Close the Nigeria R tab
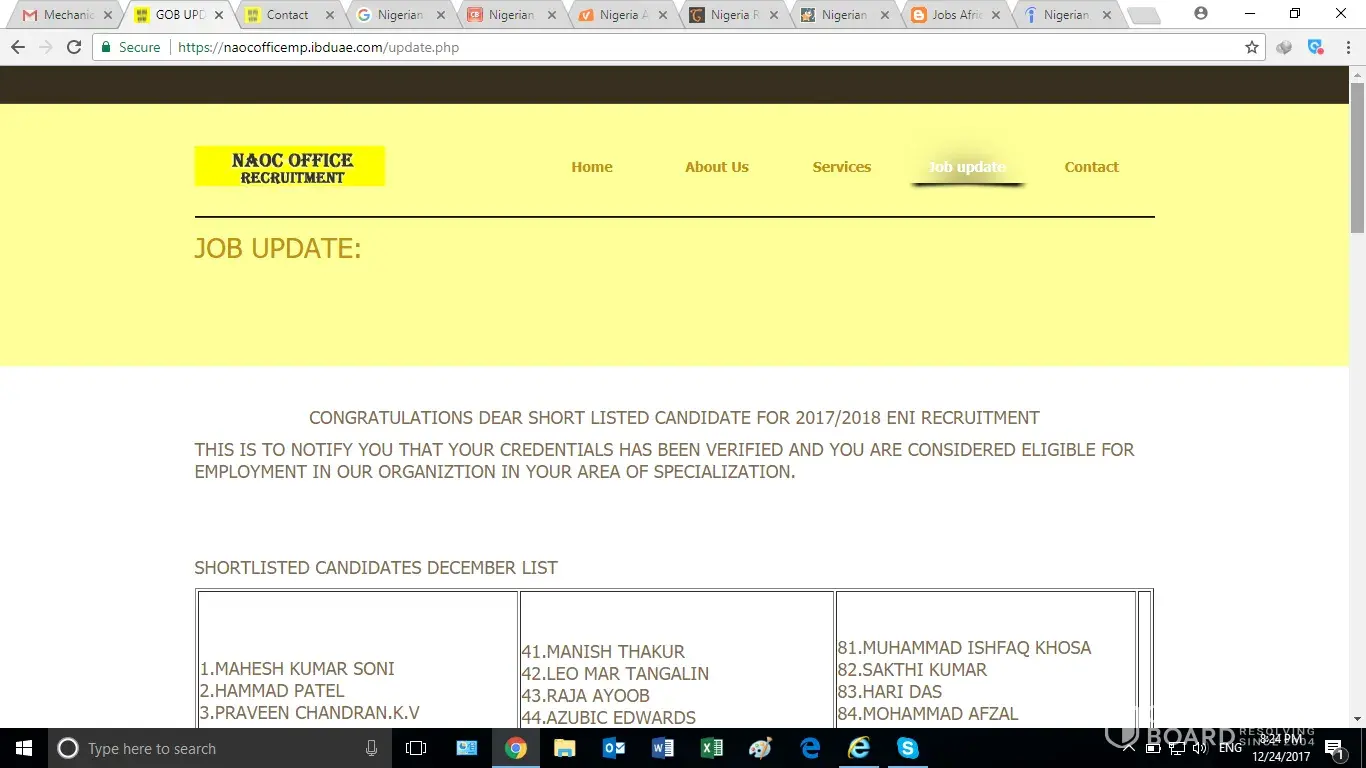 coord(774,15)
